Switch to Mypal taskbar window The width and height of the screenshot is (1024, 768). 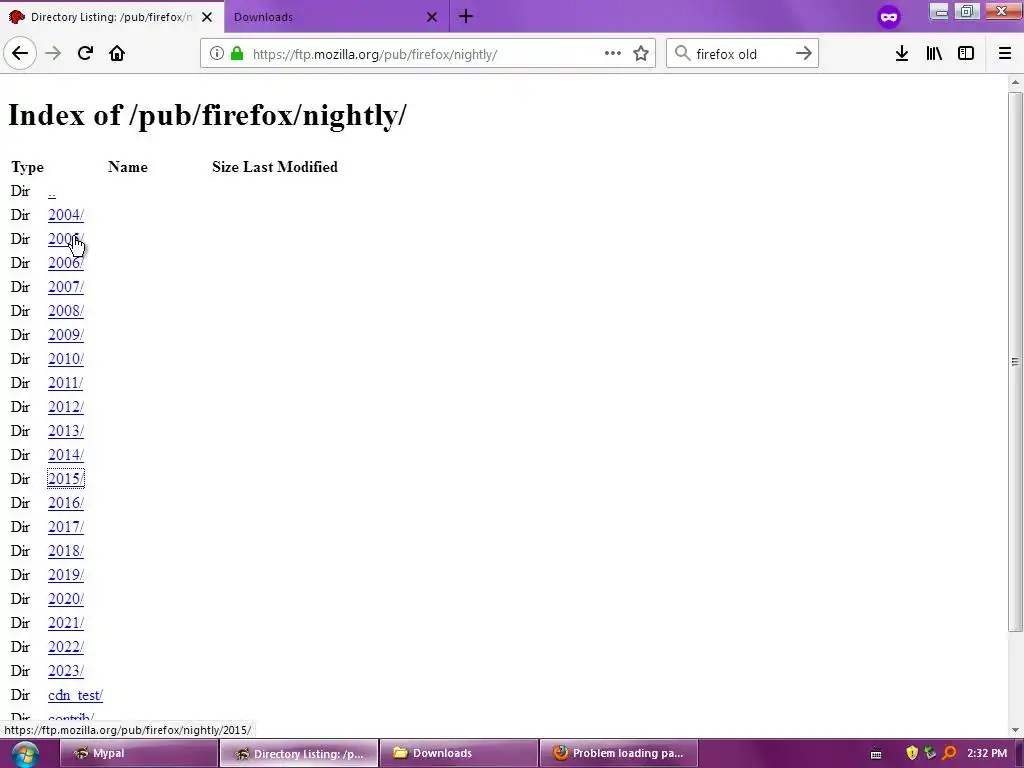click(x=139, y=754)
